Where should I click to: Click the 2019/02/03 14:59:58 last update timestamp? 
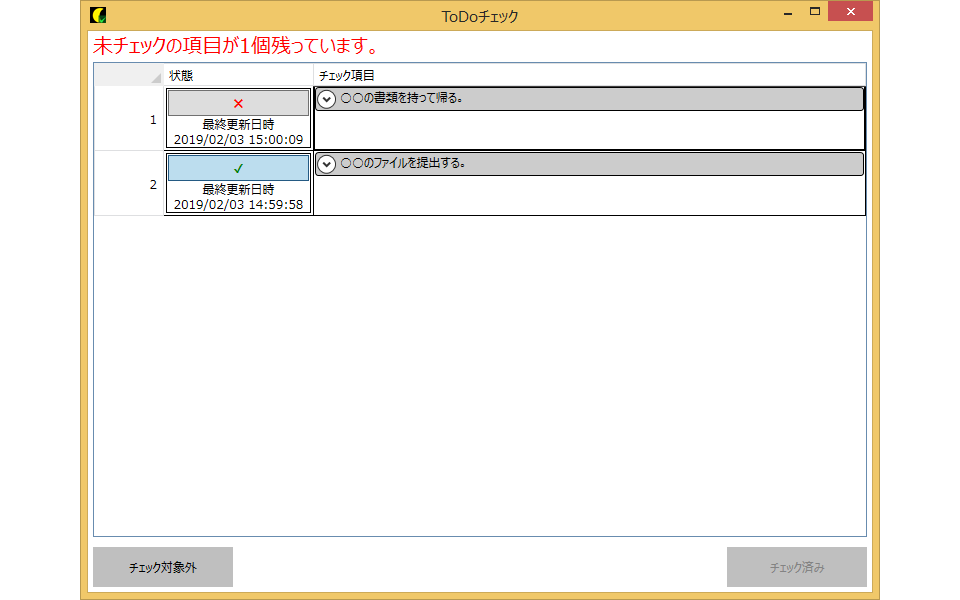pos(237,203)
